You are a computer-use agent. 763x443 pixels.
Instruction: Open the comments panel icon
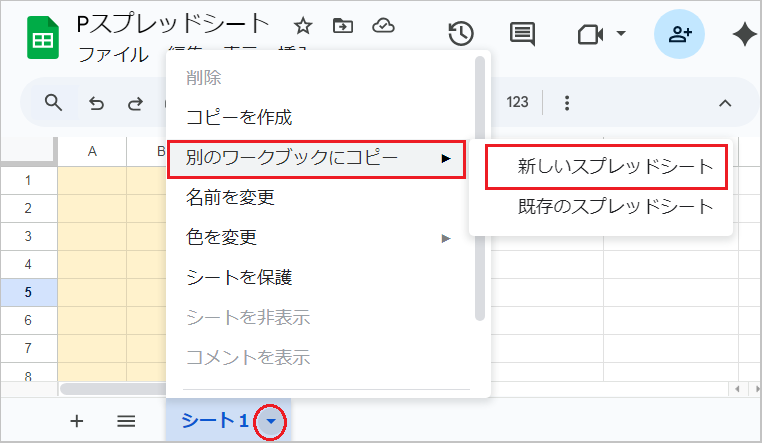522,34
